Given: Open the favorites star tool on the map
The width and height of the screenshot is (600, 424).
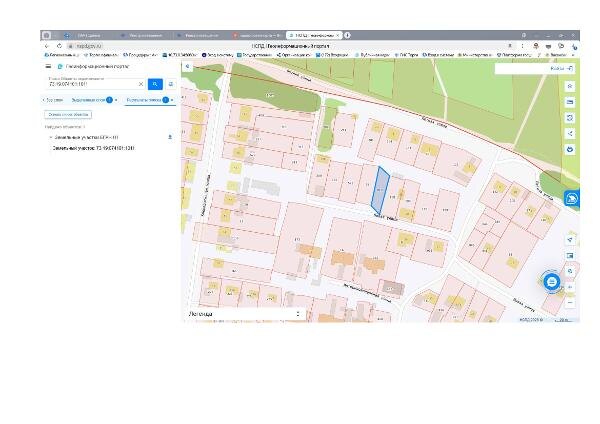Looking at the screenshot, I should (570, 86).
